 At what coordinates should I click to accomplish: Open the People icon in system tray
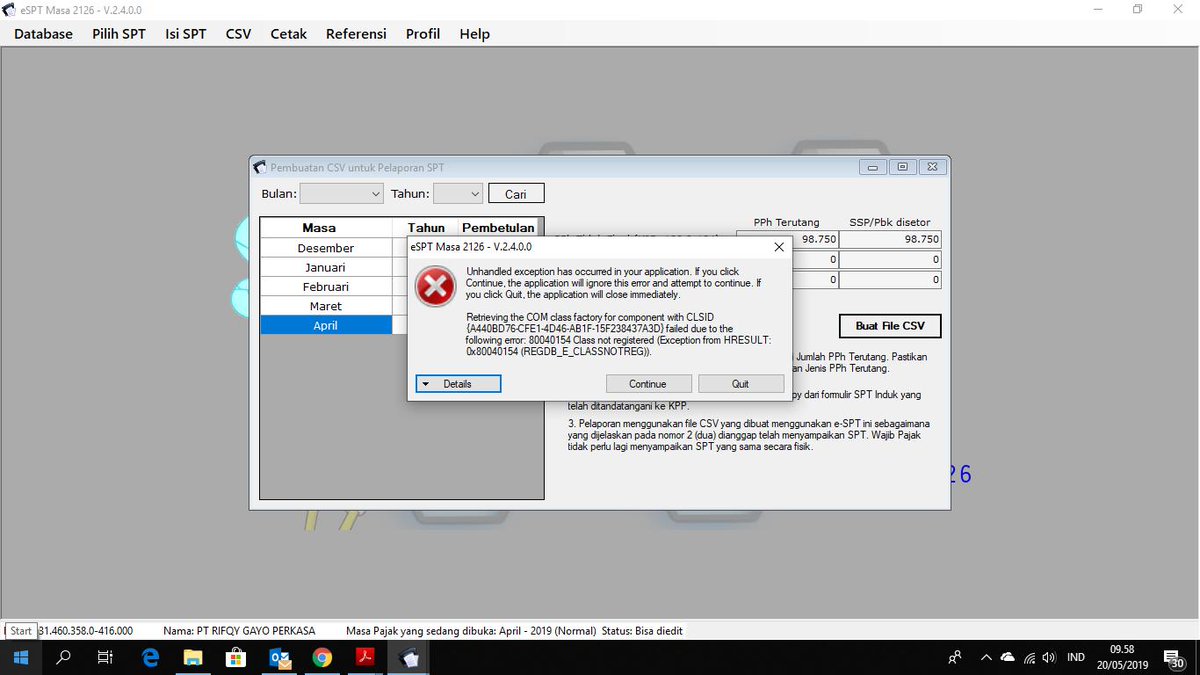(x=955, y=658)
